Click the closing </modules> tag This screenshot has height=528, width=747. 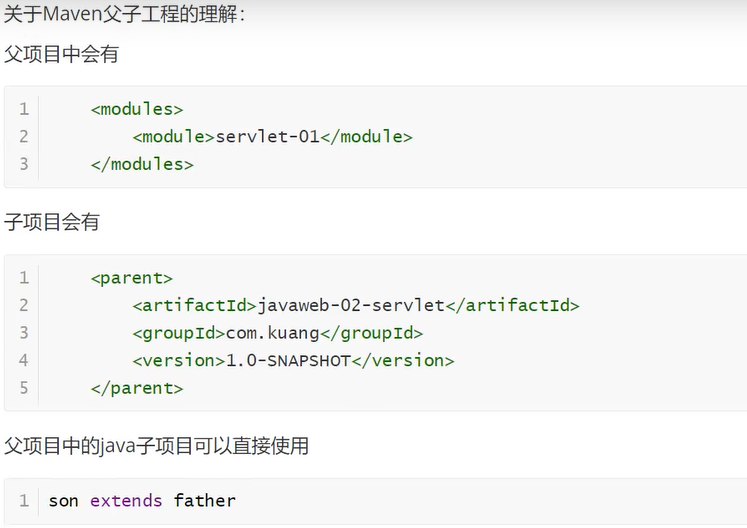(141, 163)
